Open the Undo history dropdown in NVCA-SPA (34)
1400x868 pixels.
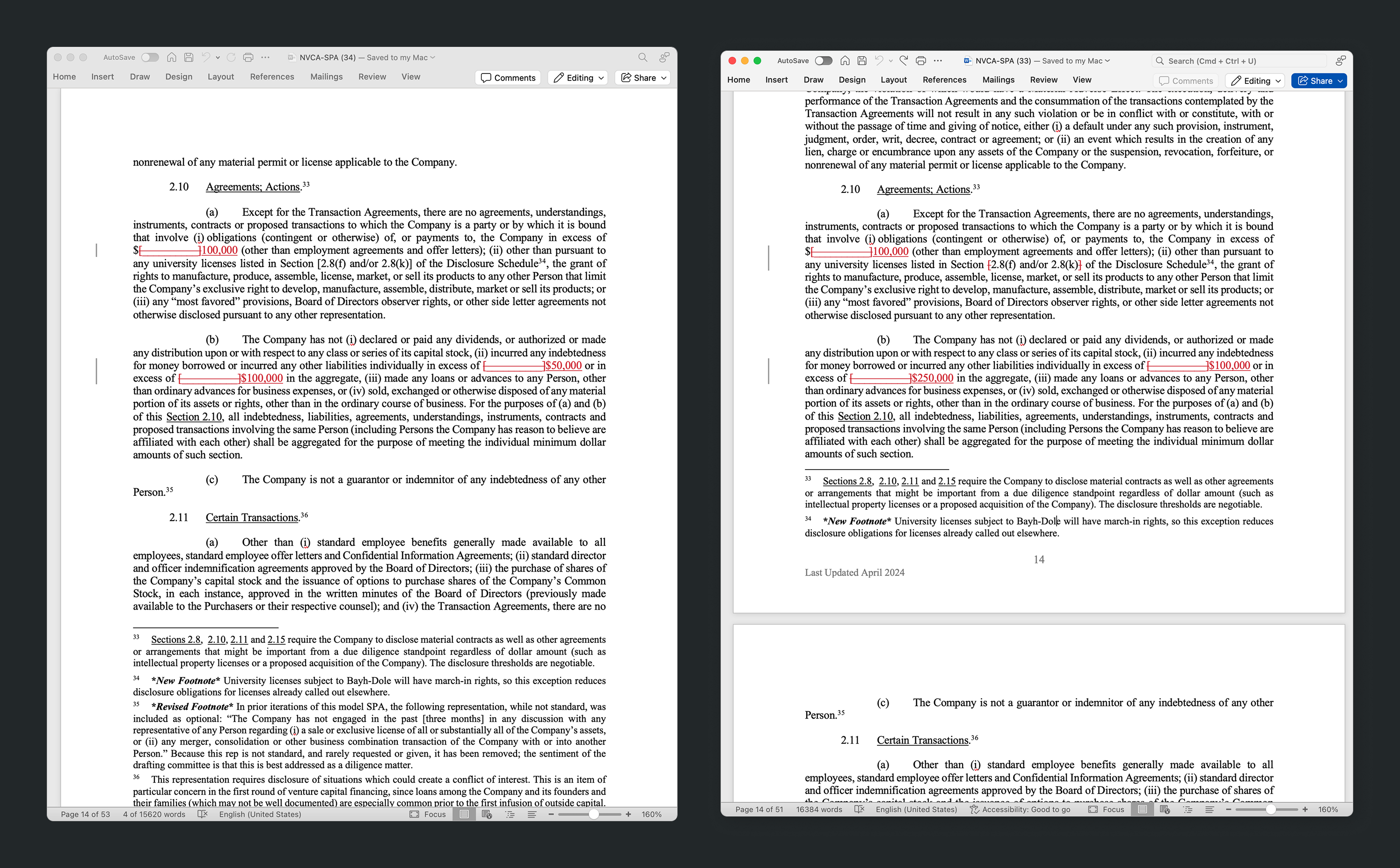coord(218,58)
